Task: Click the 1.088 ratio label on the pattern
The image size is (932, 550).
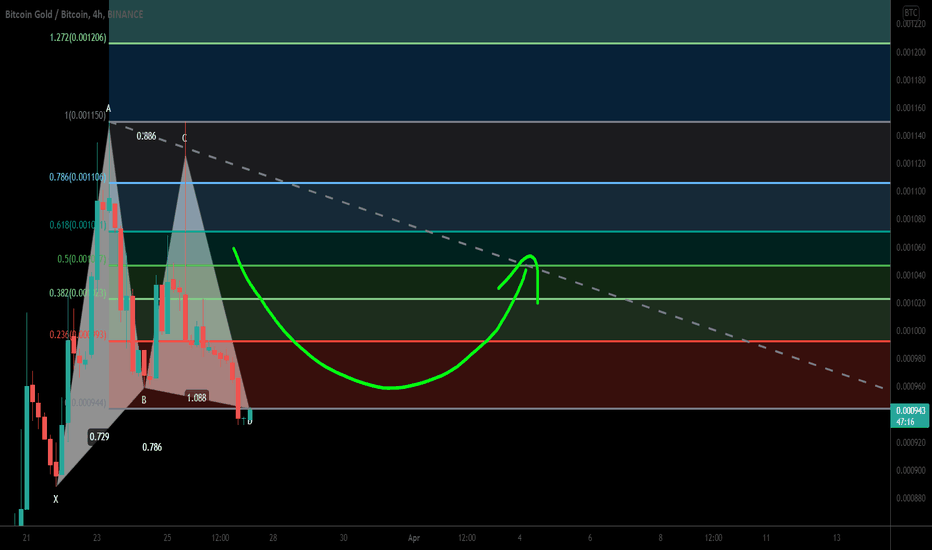Action: coord(197,398)
